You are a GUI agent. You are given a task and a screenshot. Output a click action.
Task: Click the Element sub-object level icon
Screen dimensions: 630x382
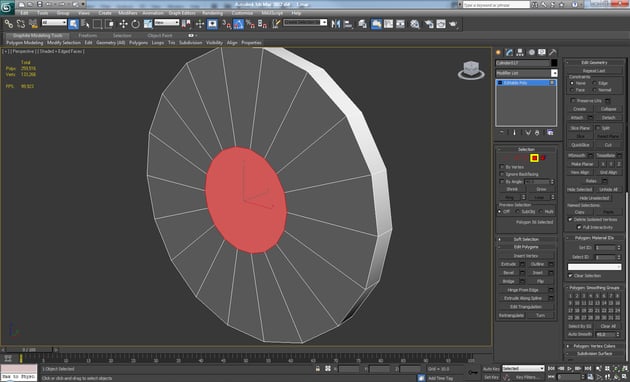[x=543, y=158]
